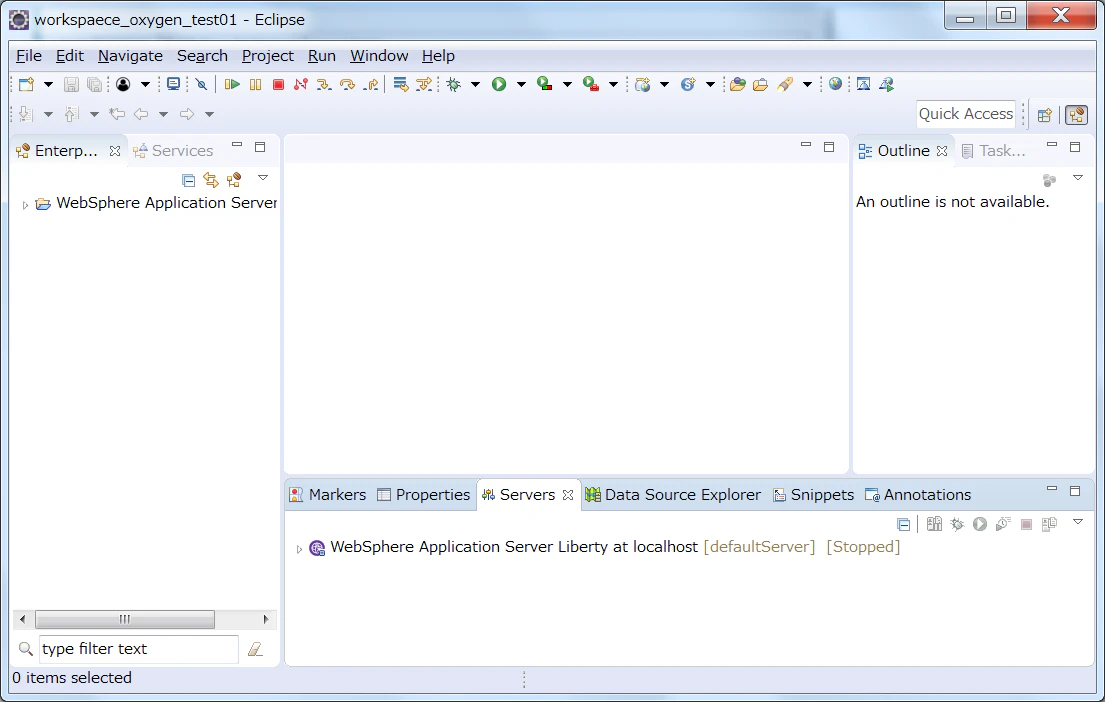Click the Open Perspective icon near Quick Access

1044,115
